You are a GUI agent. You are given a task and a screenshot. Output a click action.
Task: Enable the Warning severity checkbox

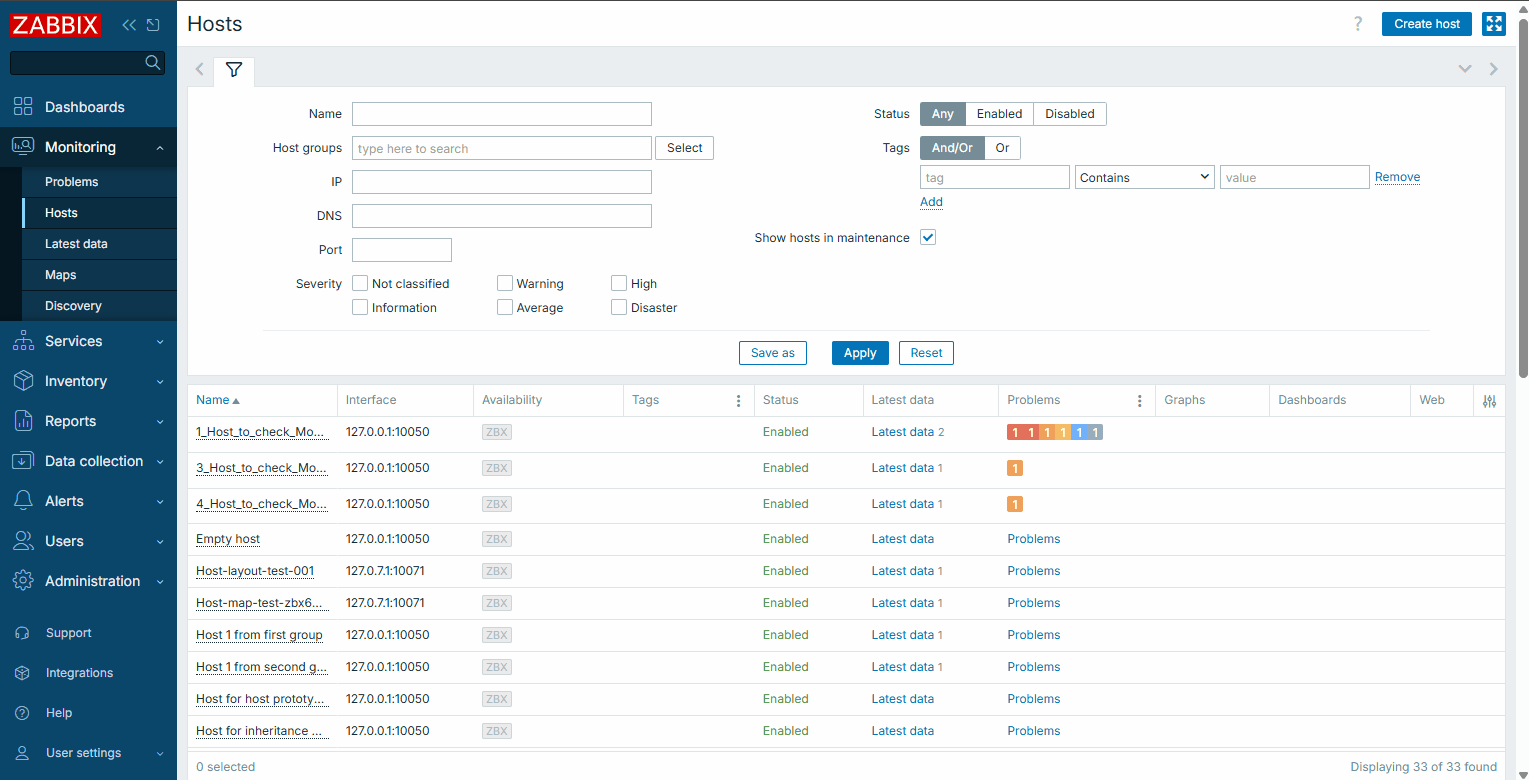coord(505,284)
